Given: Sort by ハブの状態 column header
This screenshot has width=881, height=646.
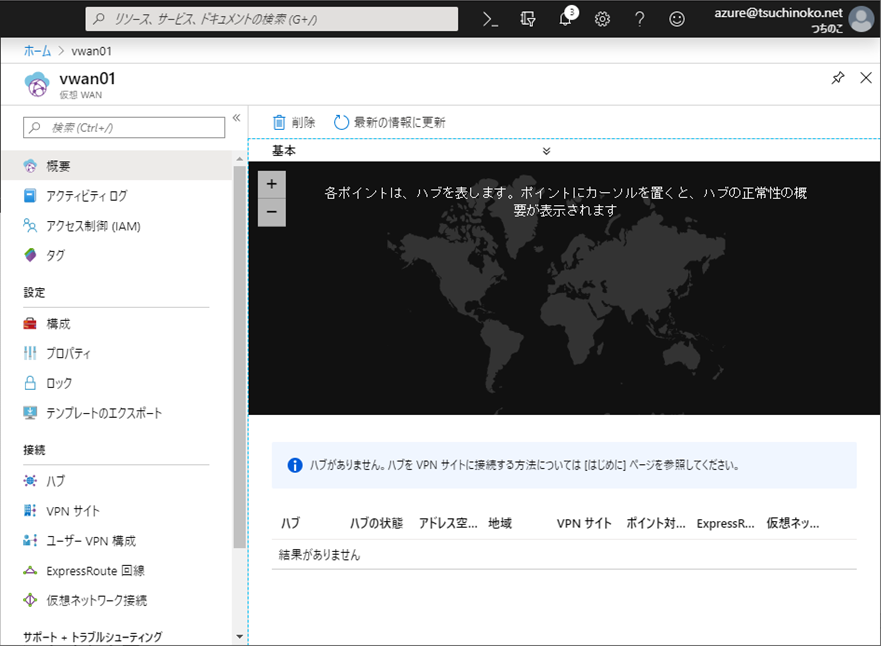Looking at the screenshot, I should pos(376,523).
